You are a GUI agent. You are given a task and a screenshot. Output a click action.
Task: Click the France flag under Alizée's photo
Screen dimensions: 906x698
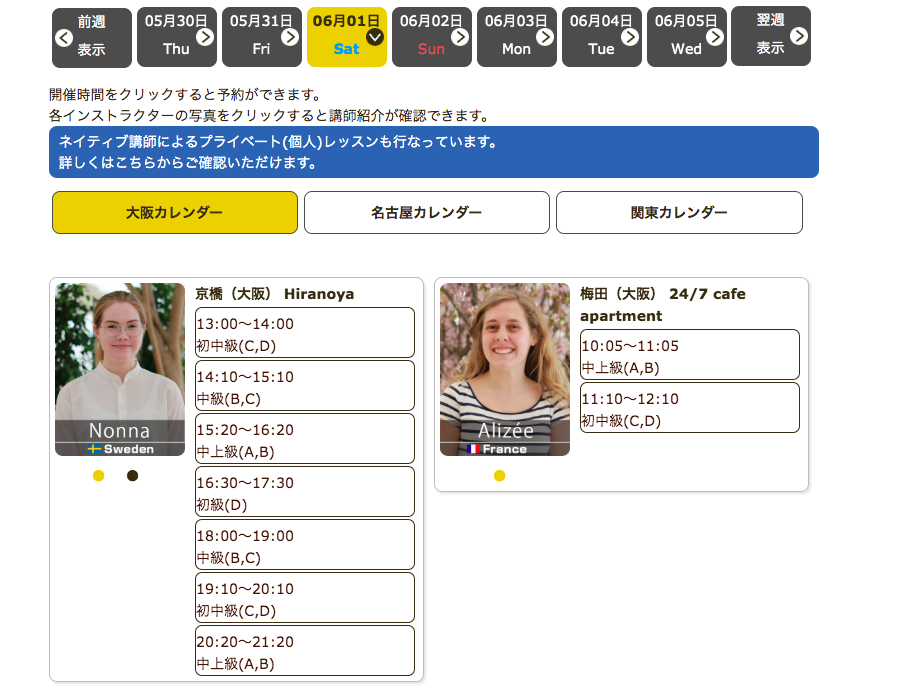[474, 449]
